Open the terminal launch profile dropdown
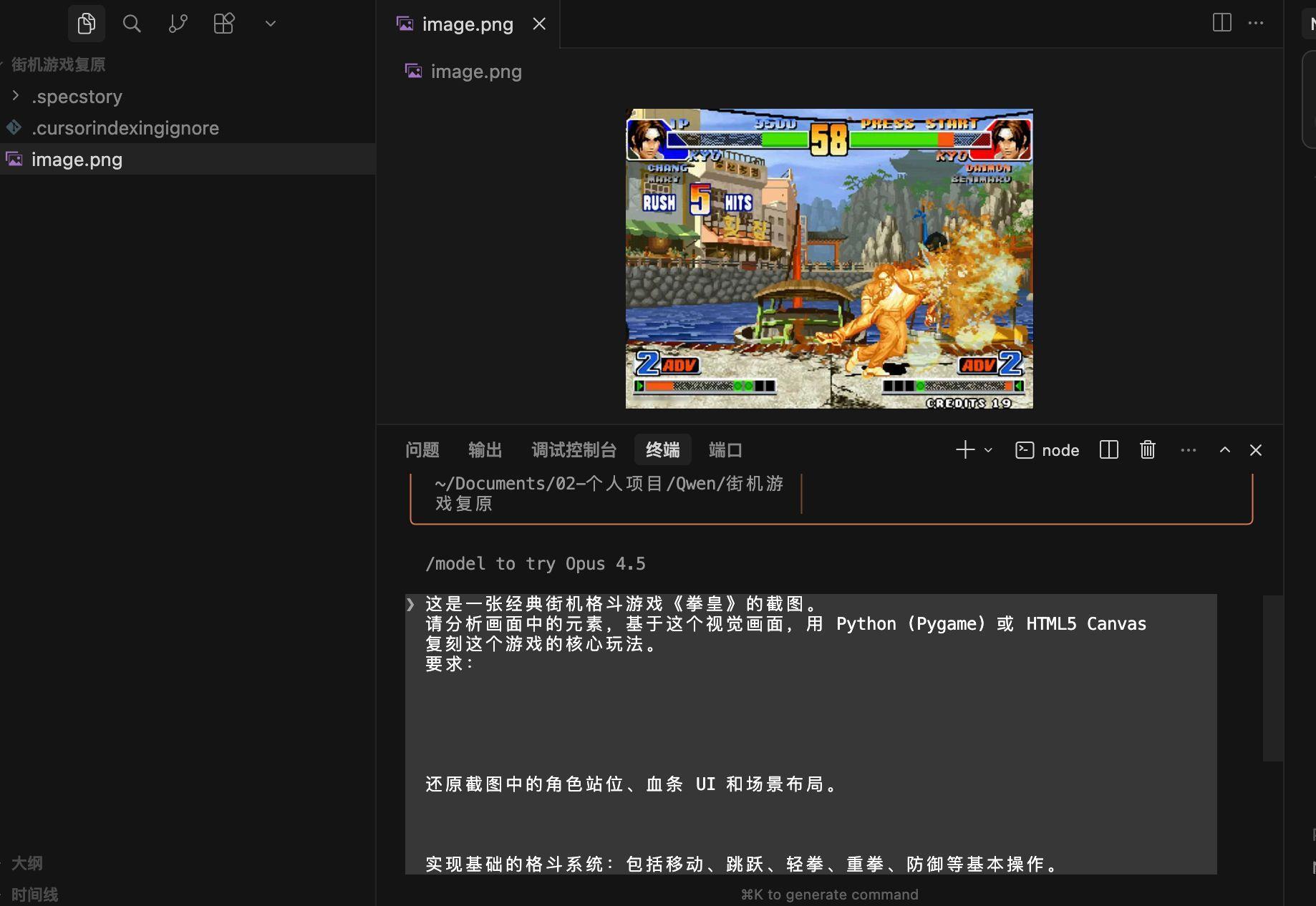 pyautogui.click(x=988, y=450)
